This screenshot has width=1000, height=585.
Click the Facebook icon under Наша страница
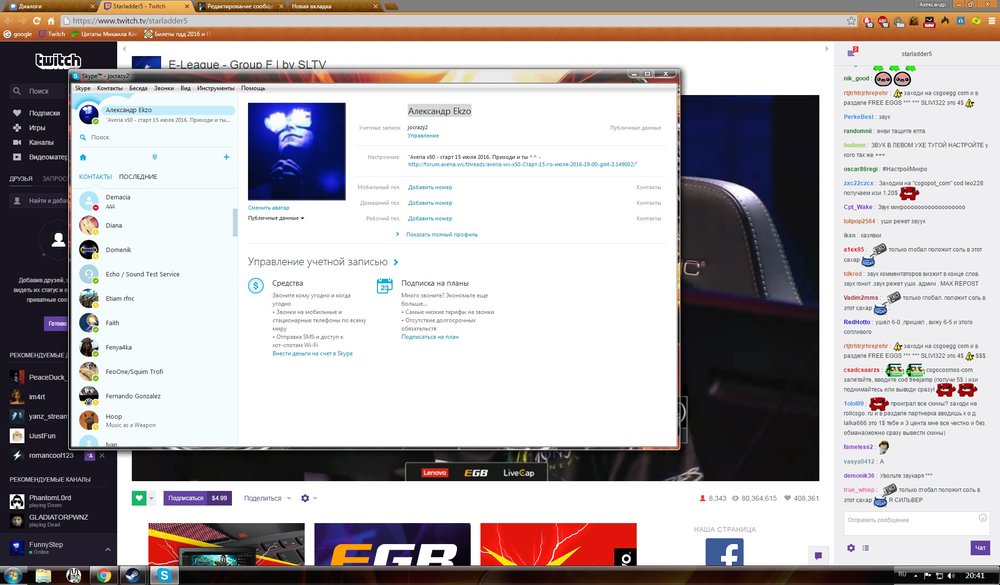723,556
